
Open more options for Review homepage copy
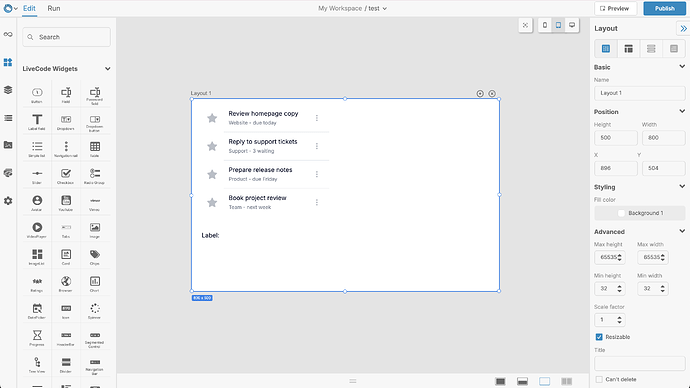tap(317, 118)
